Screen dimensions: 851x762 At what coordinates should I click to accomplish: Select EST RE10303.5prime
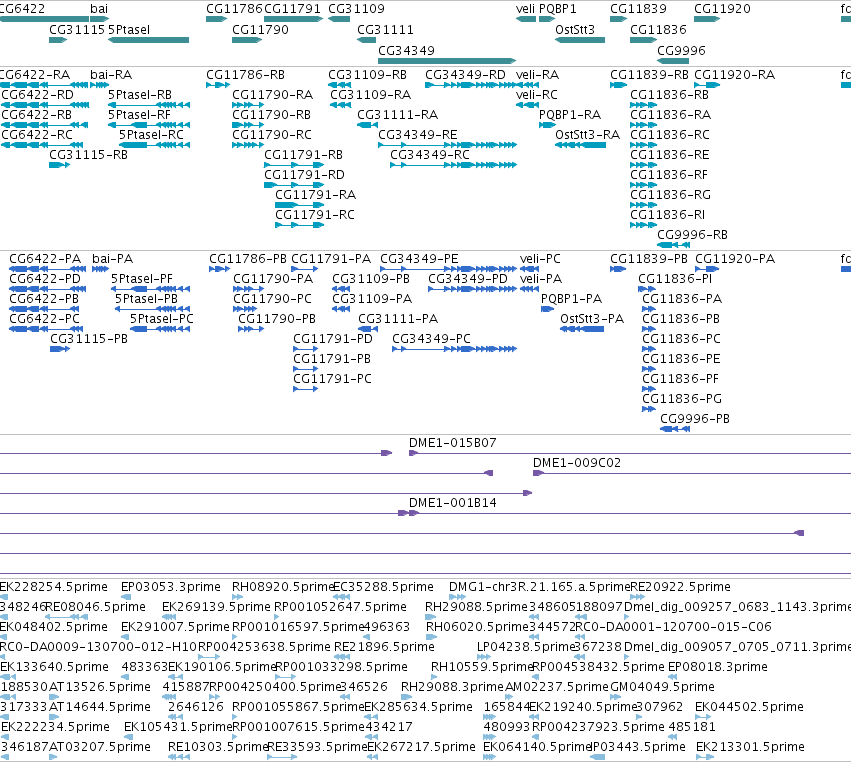pyautogui.click(x=218, y=746)
